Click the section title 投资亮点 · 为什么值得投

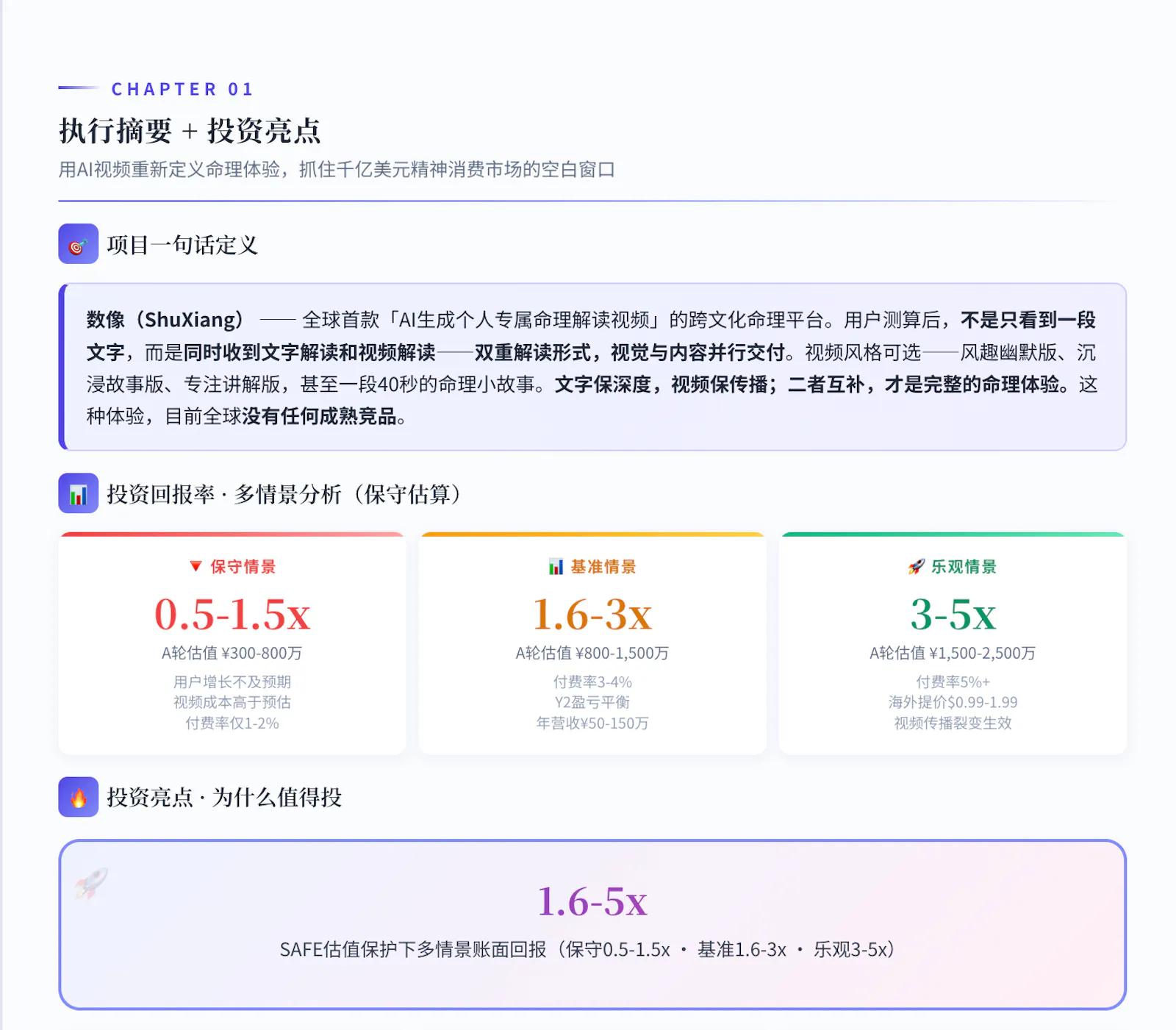coord(225,797)
